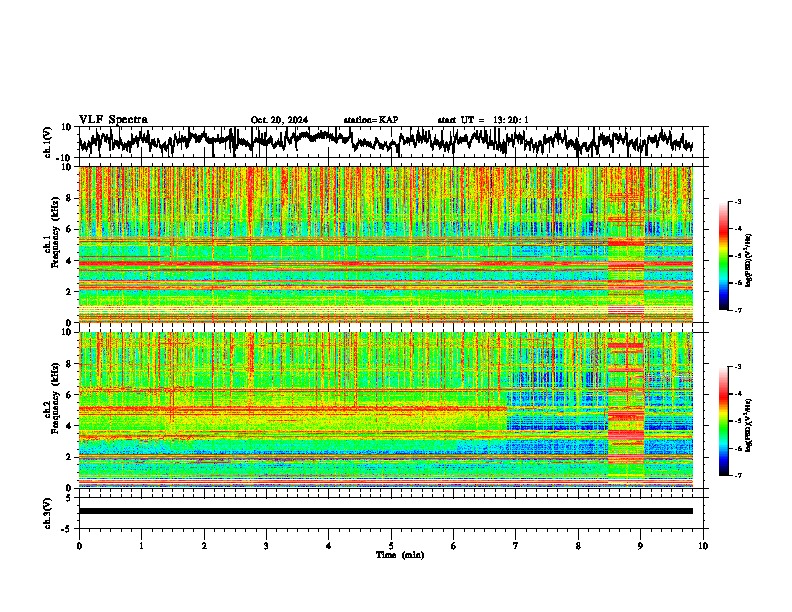Click the time axis tick label '0'
This screenshot has height=612, width=792.
pyautogui.click(x=79, y=546)
